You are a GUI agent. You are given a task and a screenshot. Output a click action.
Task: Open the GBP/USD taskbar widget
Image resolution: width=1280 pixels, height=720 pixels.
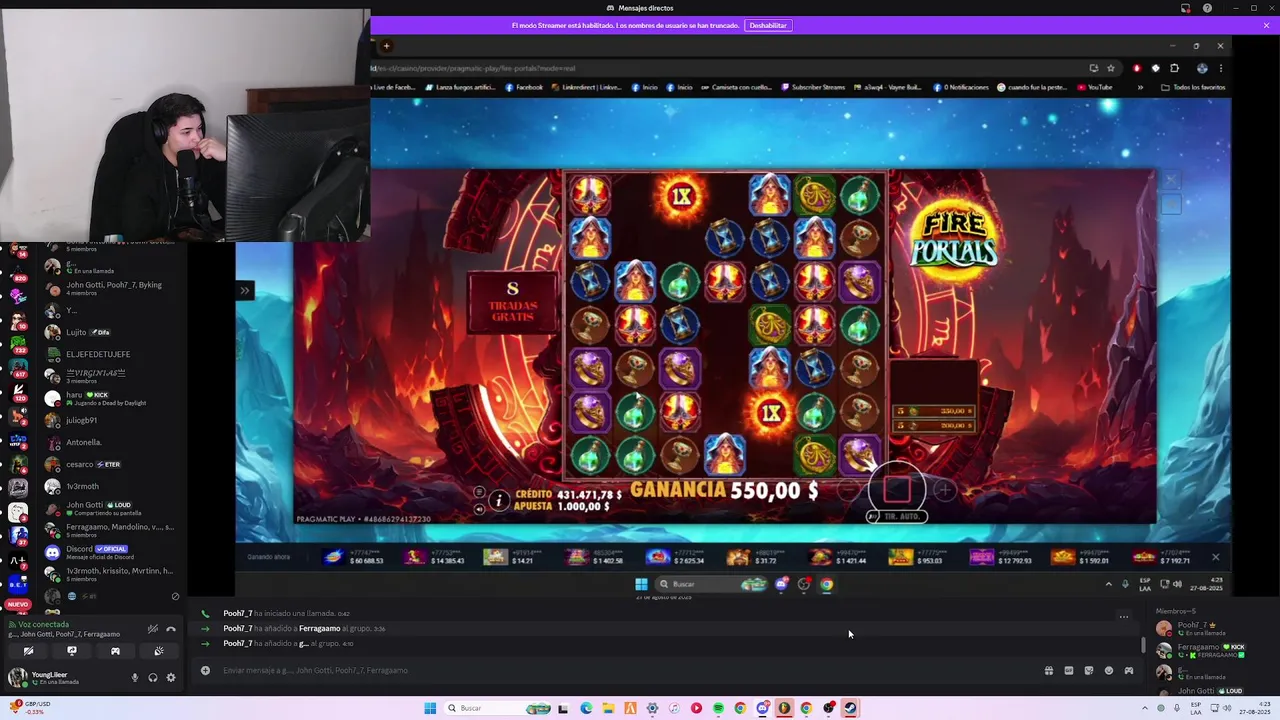point(28,707)
